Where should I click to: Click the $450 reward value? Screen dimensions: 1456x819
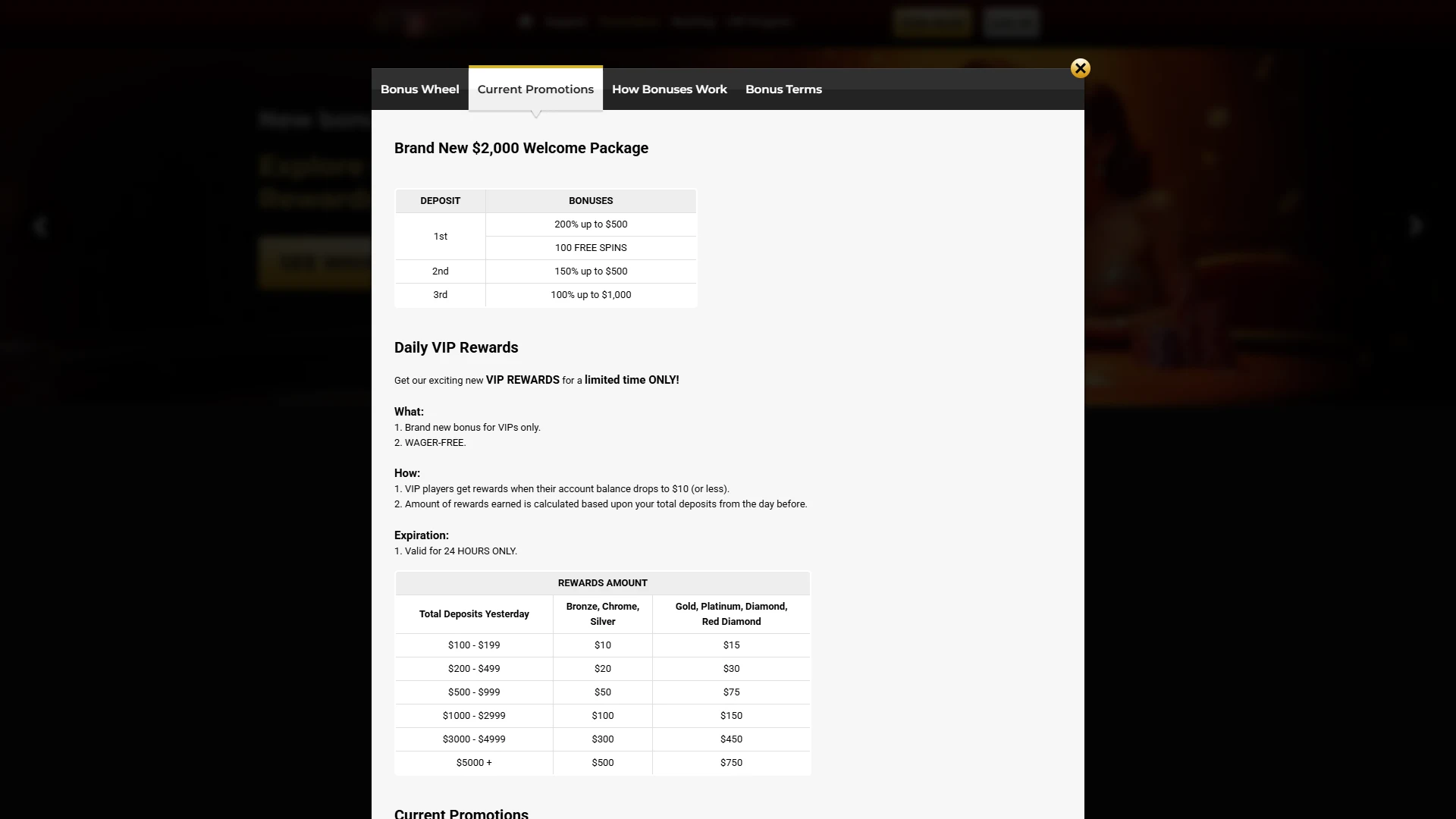731,739
